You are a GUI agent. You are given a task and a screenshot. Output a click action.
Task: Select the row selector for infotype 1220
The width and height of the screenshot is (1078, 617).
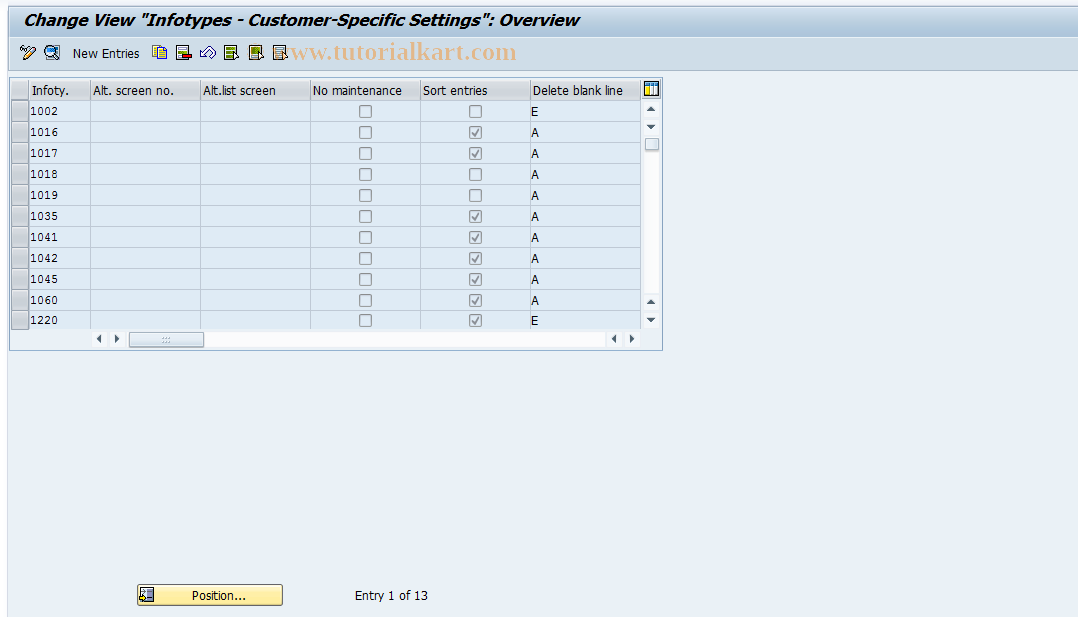[x=19, y=321]
